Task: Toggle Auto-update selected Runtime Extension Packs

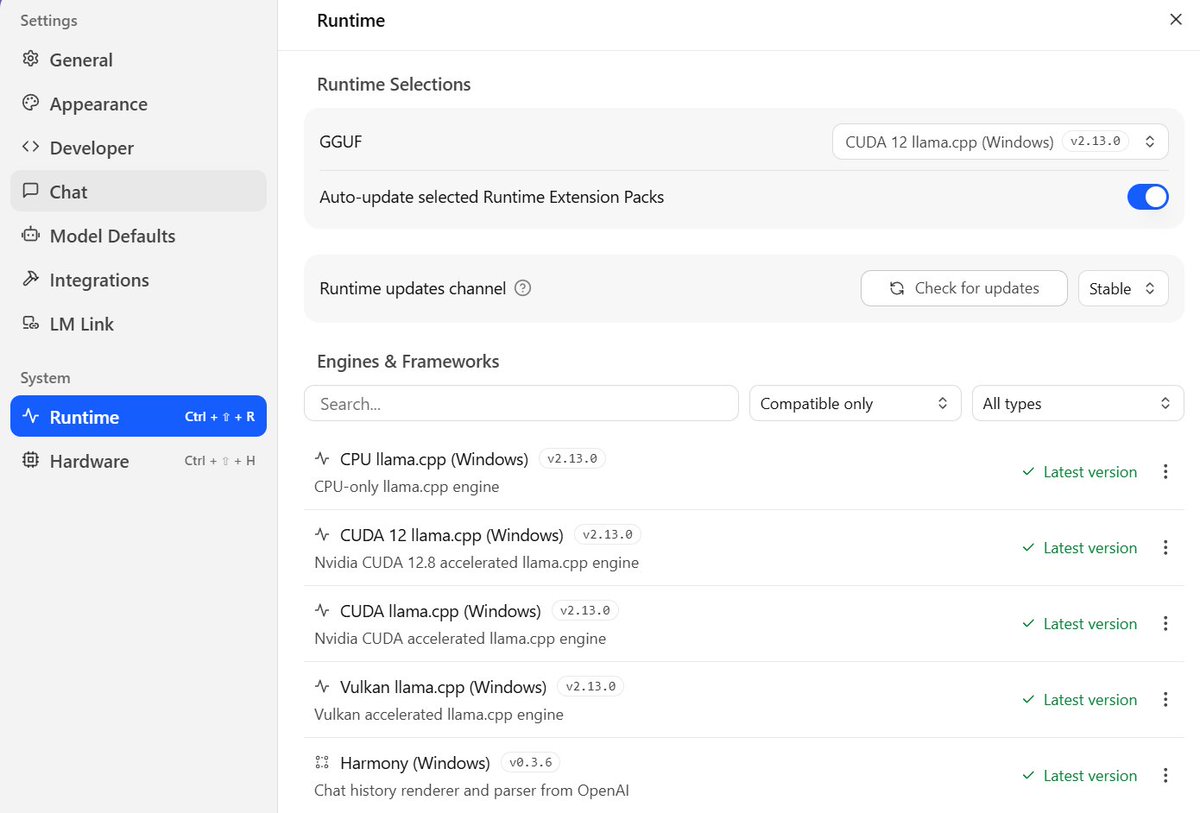Action: tap(1148, 197)
